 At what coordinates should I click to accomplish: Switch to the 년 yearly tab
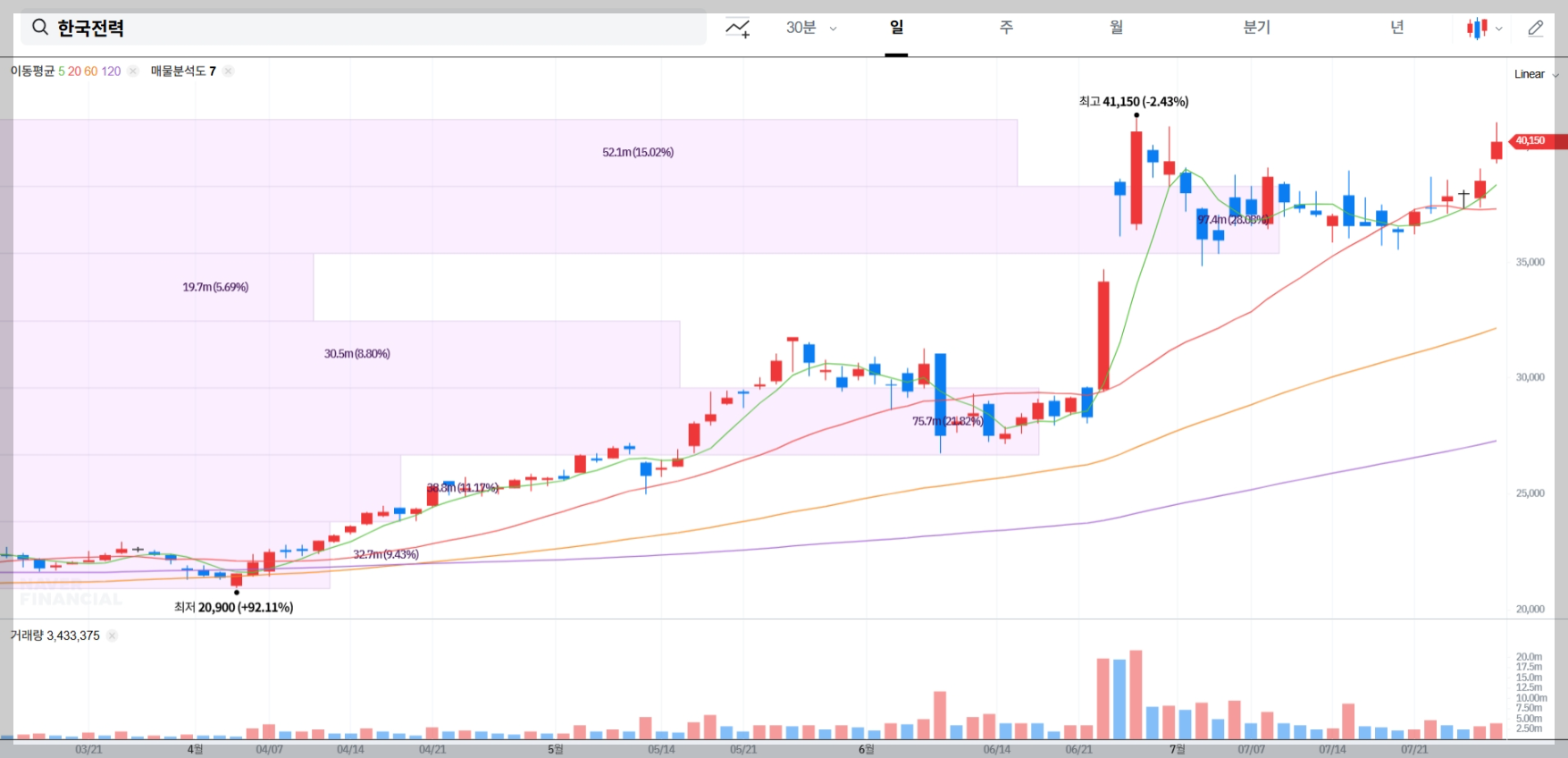click(x=1396, y=28)
